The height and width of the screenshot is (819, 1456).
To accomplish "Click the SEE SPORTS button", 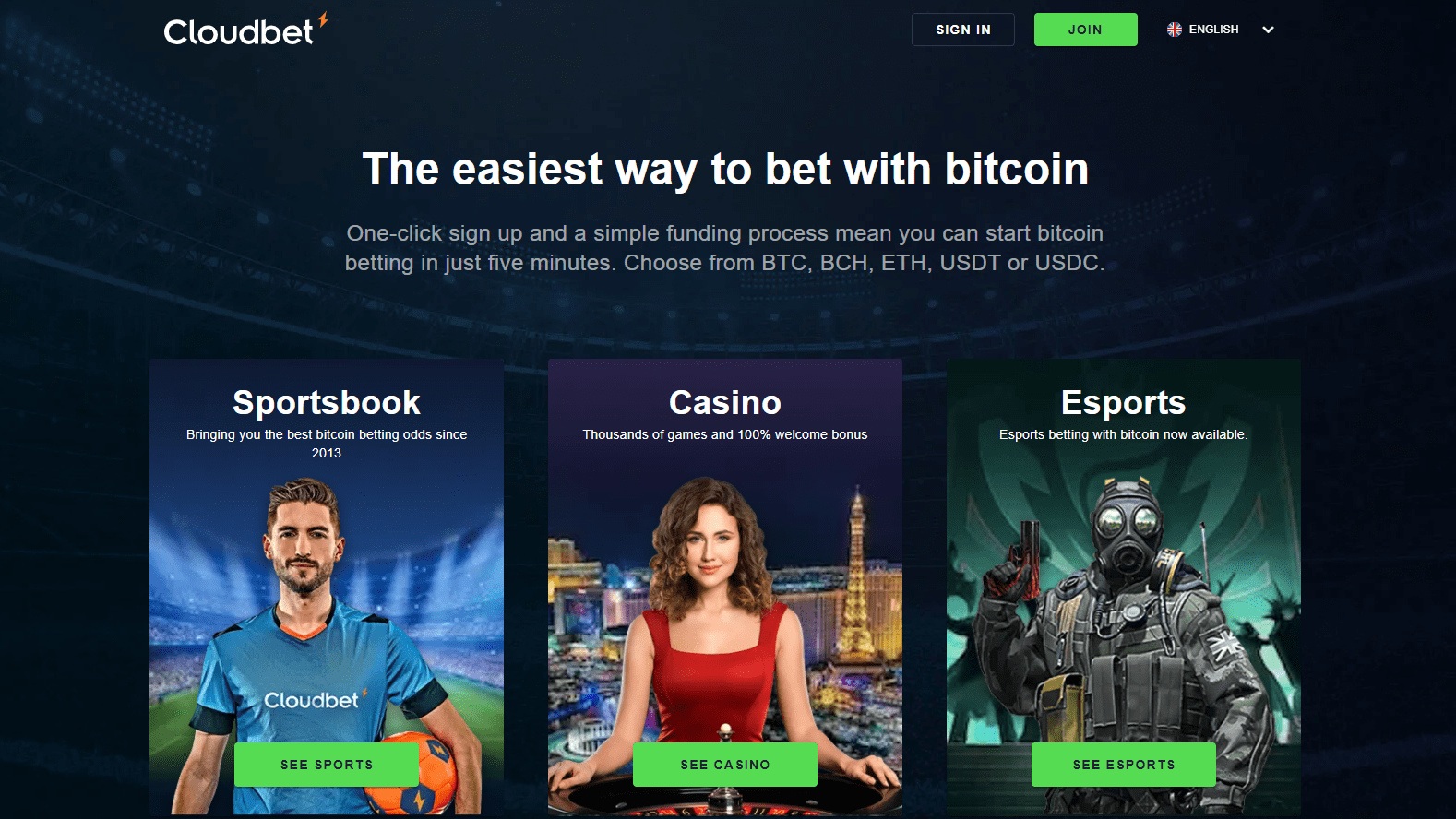I will click(327, 765).
